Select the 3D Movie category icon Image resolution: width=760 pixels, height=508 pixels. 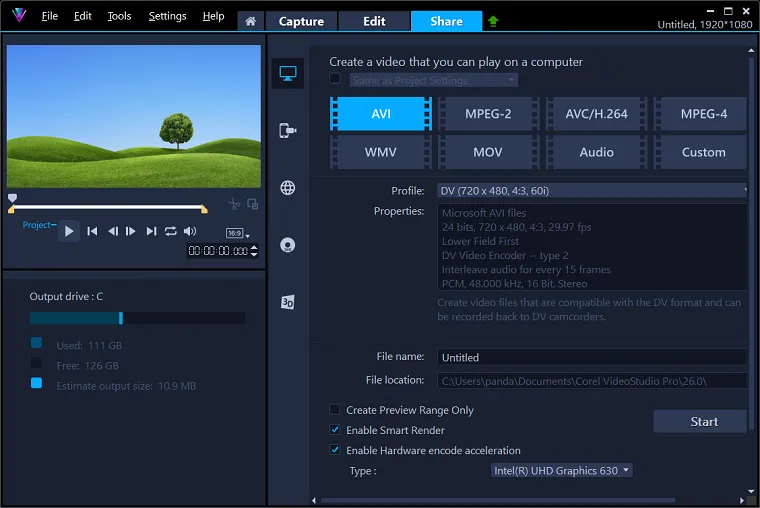[288, 302]
